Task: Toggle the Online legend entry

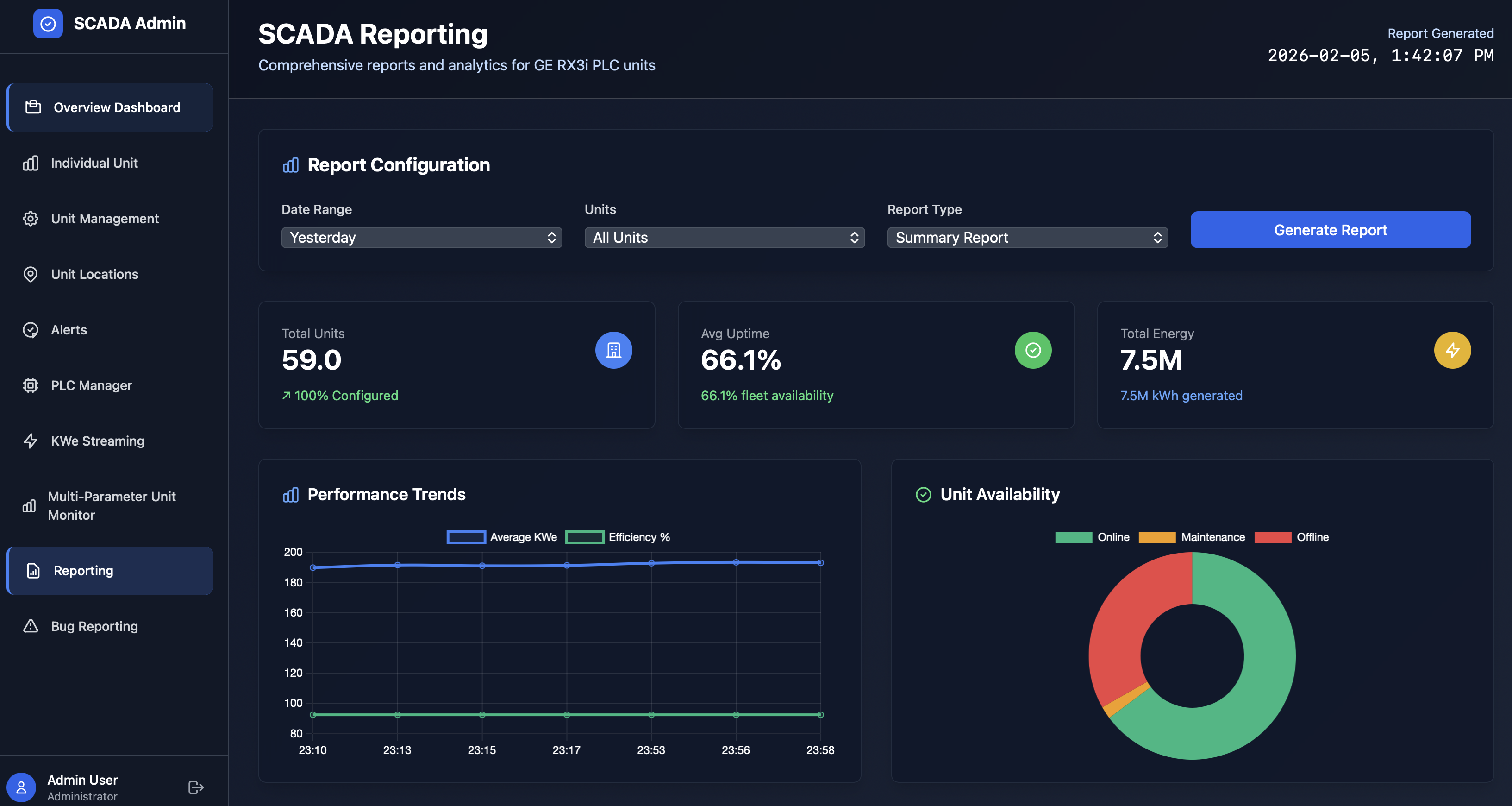Action: 1092,537
